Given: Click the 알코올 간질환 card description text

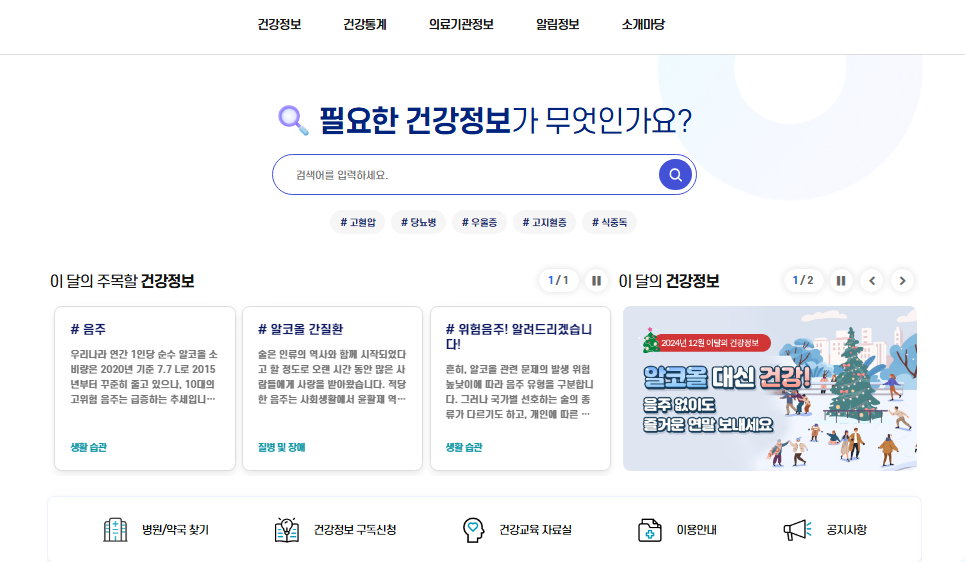Looking at the screenshot, I should (332, 377).
